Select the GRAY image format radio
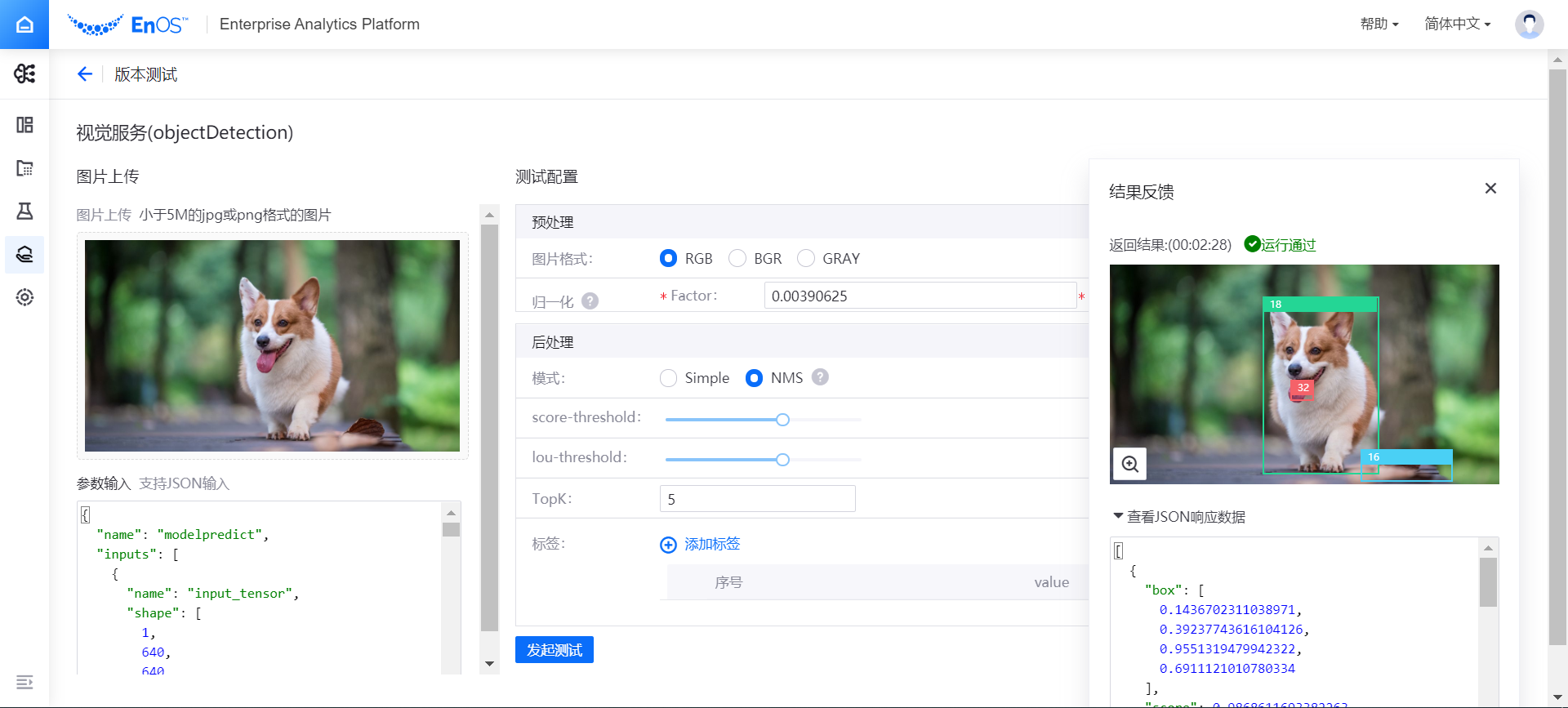The height and width of the screenshot is (708, 1568). click(806, 259)
